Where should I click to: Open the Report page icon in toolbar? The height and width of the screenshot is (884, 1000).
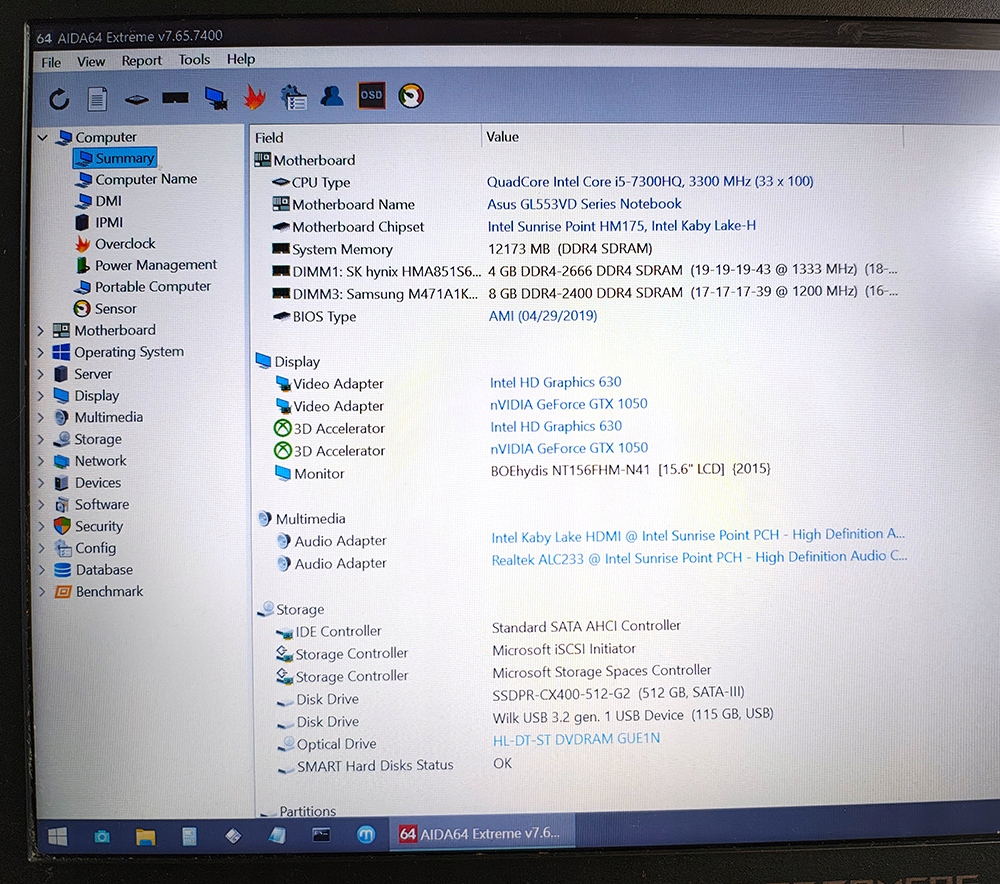pyautogui.click(x=97, y=99)
